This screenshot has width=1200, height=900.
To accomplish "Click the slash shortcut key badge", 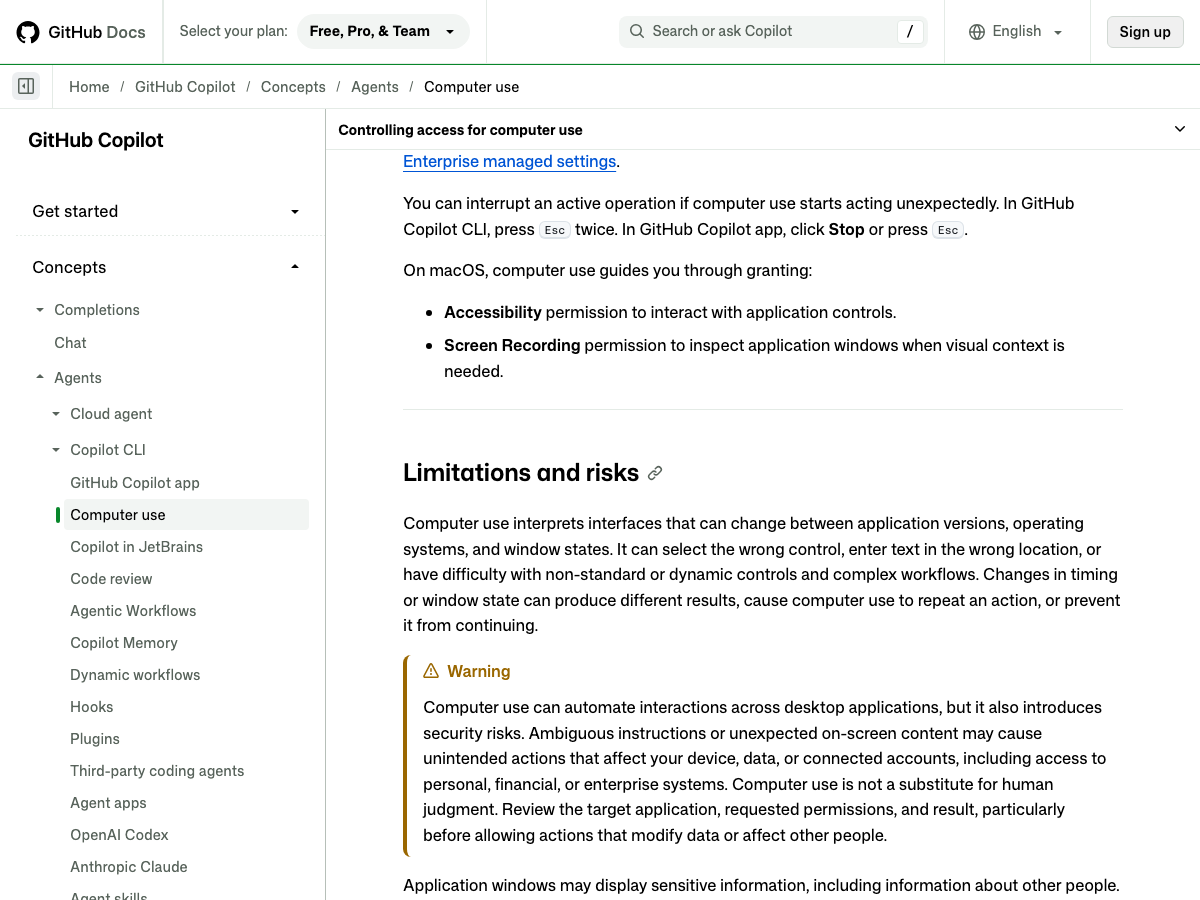I will coord(909,32).
